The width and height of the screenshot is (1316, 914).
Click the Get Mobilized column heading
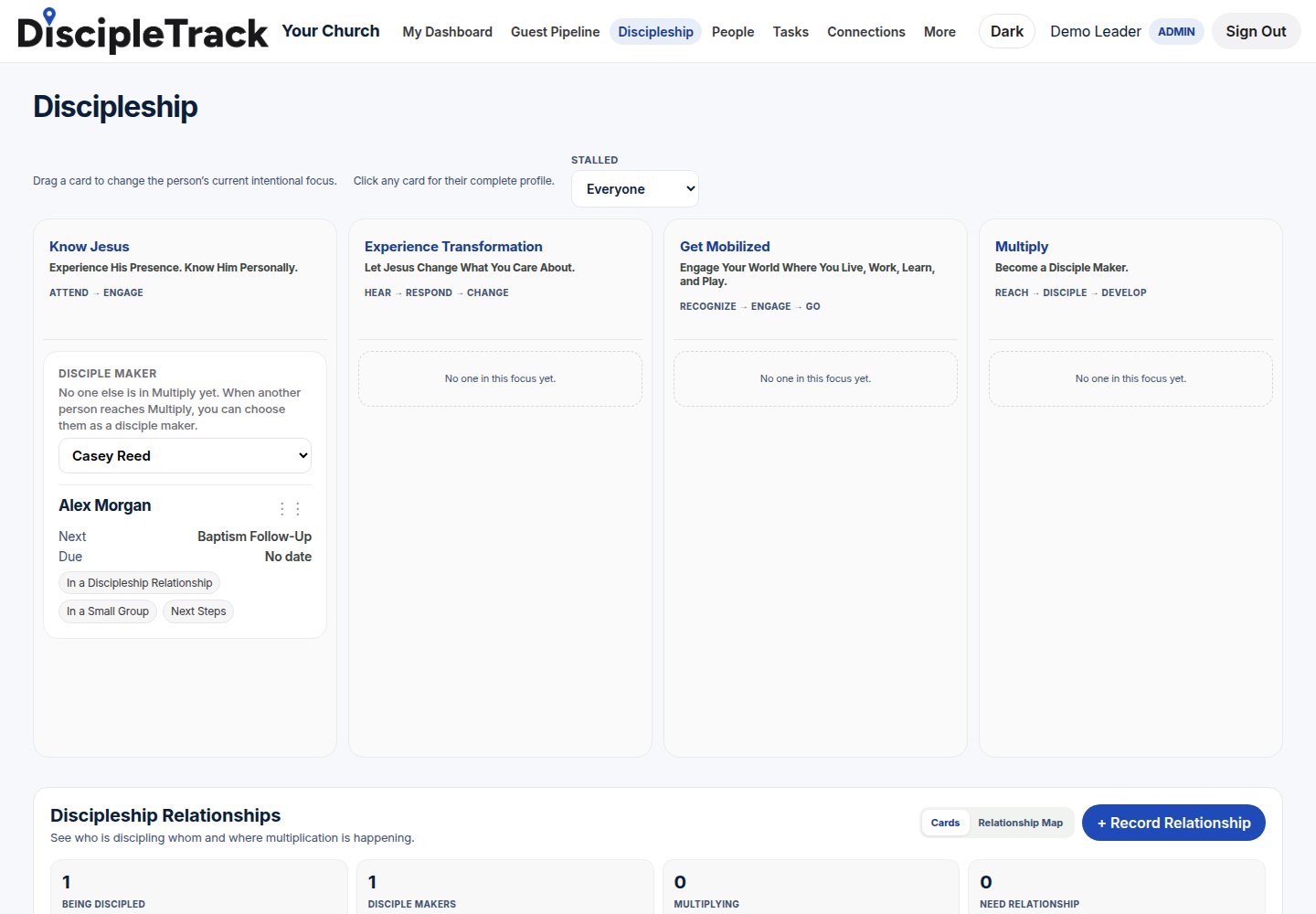725,247
